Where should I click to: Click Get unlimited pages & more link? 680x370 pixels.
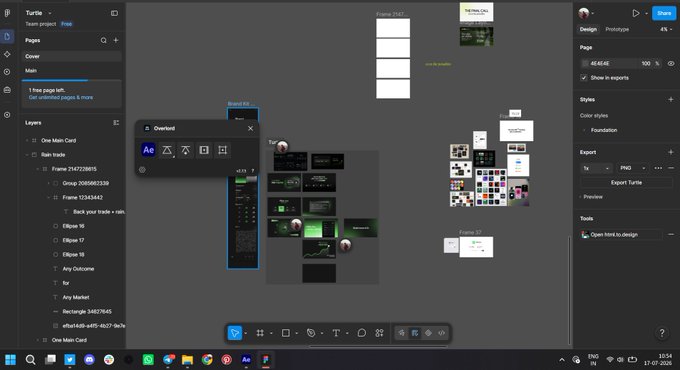(x=61, y=98)
